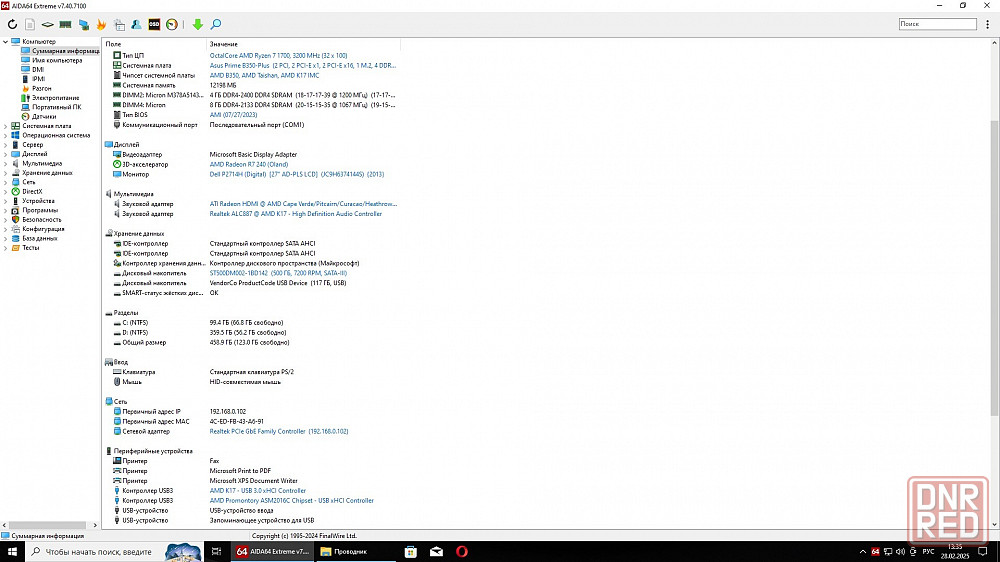Expand the Системная плата tree node

5,126
